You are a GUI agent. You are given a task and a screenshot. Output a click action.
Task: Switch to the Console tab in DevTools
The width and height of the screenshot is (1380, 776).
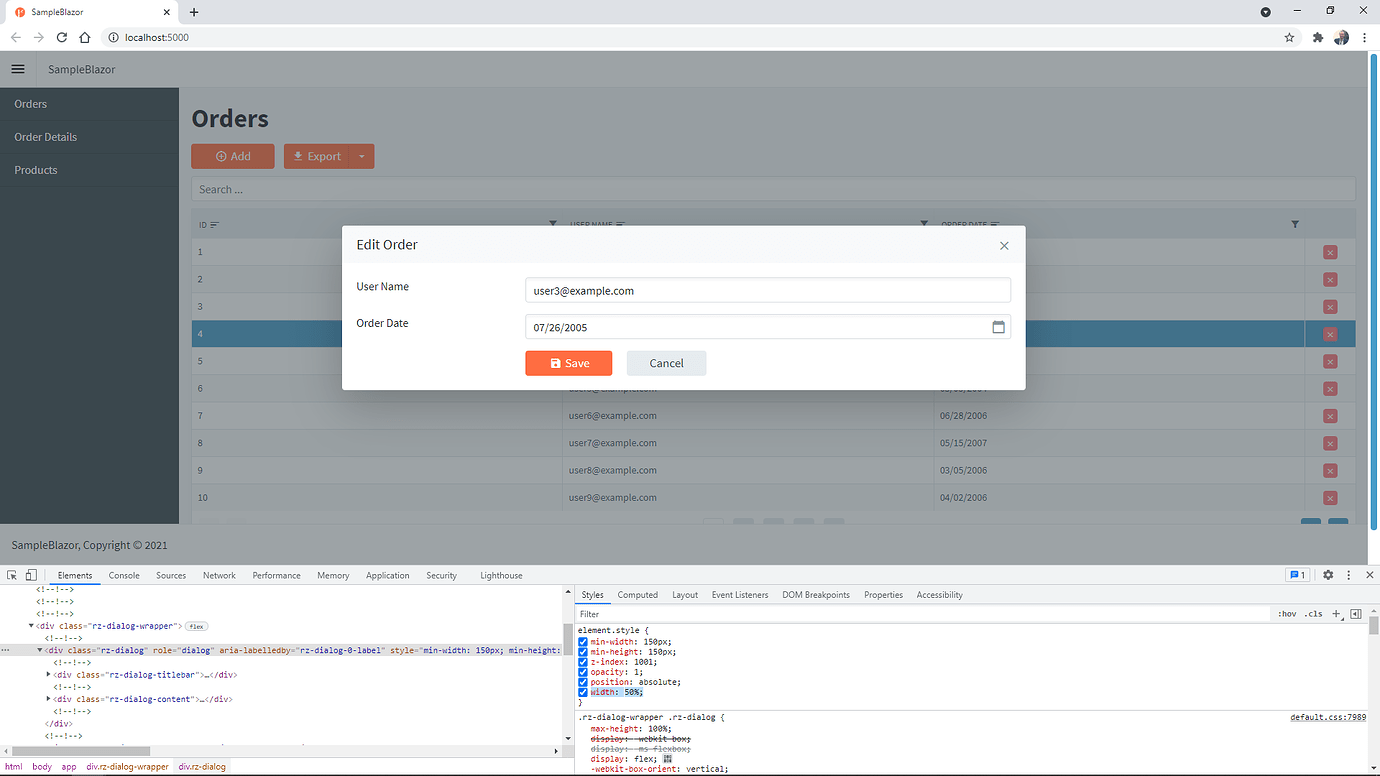124,575
